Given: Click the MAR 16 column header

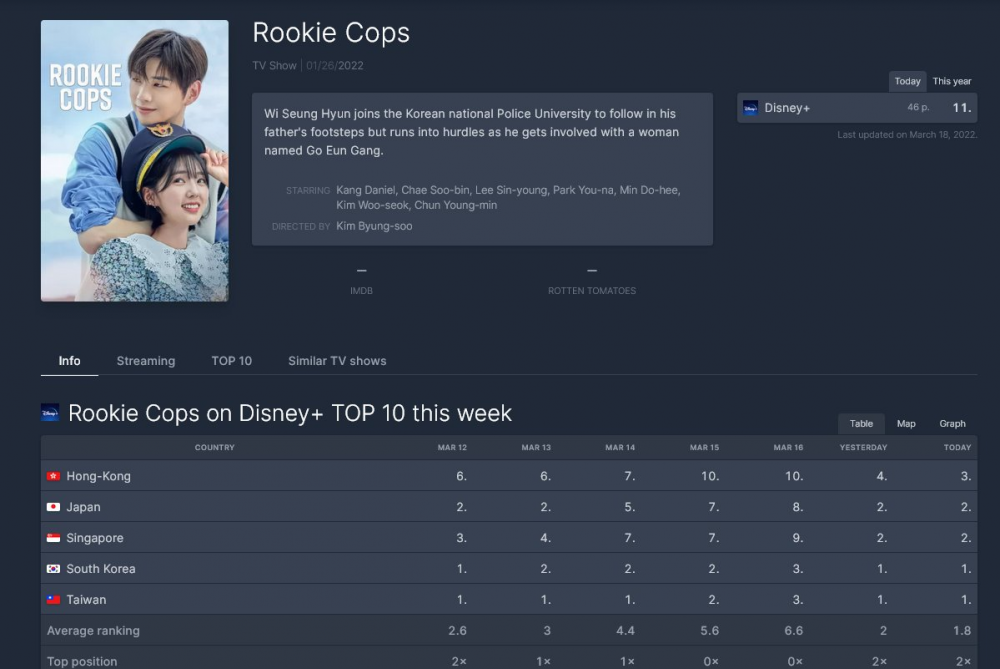Looking at the screenshot, I should 788,448.
